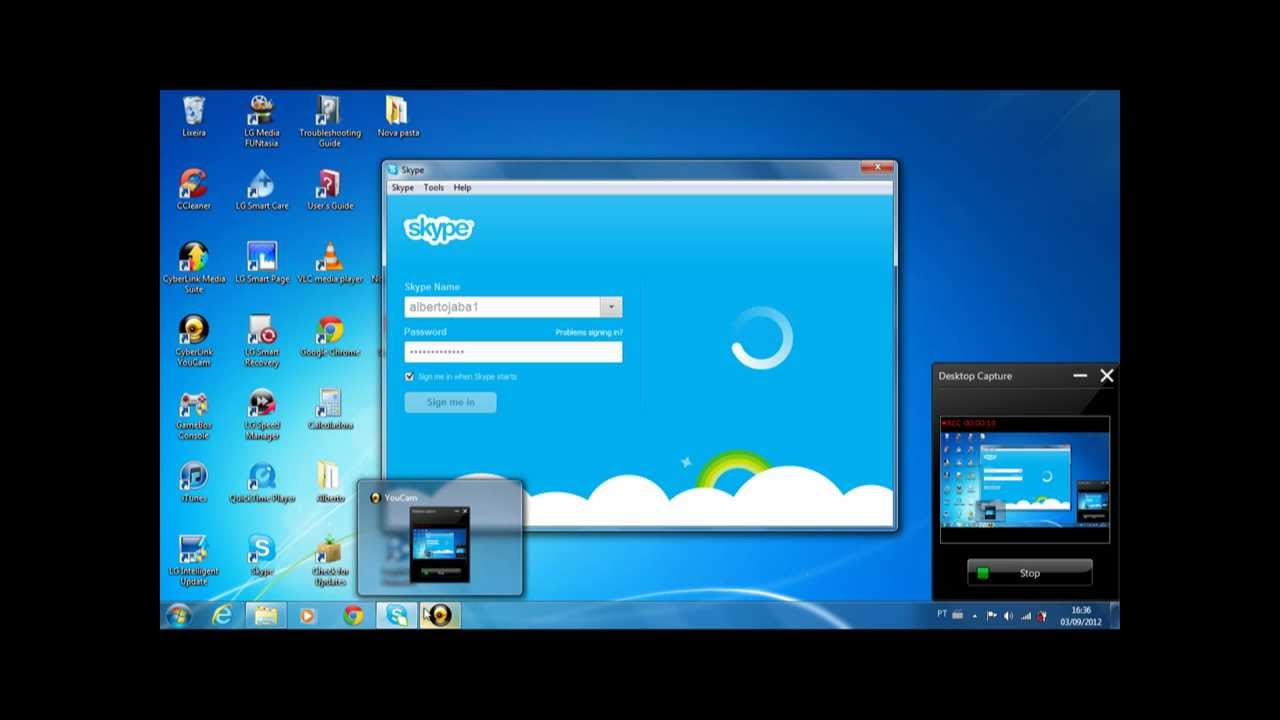Image resolution: width=1280 pixels, height=720 pixels.
Task: Open LG Speed Manager shortcut
Action: 262,414
